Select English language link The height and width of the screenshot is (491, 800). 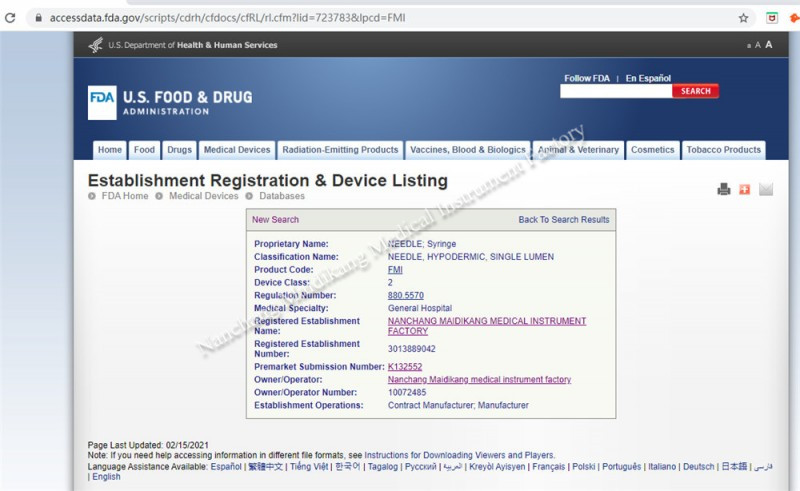pyautogui.click(x=106, y=477)
